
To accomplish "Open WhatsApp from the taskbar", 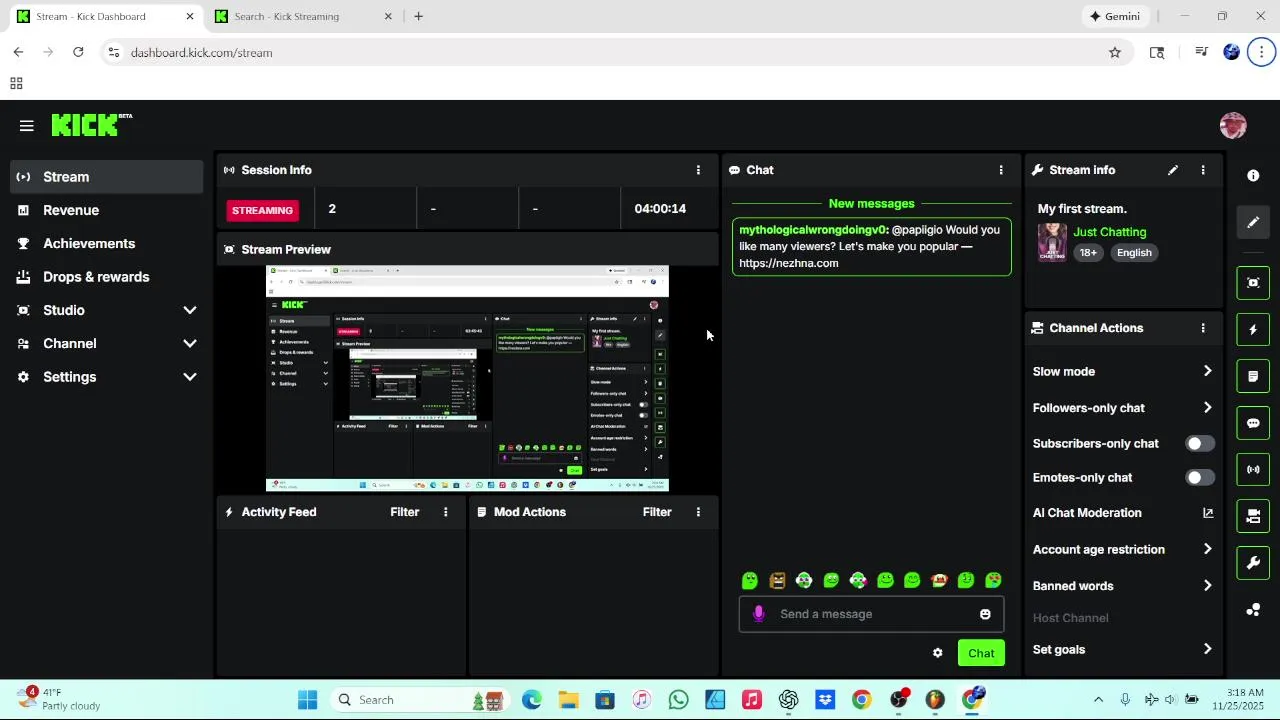I will pos(678,700).
